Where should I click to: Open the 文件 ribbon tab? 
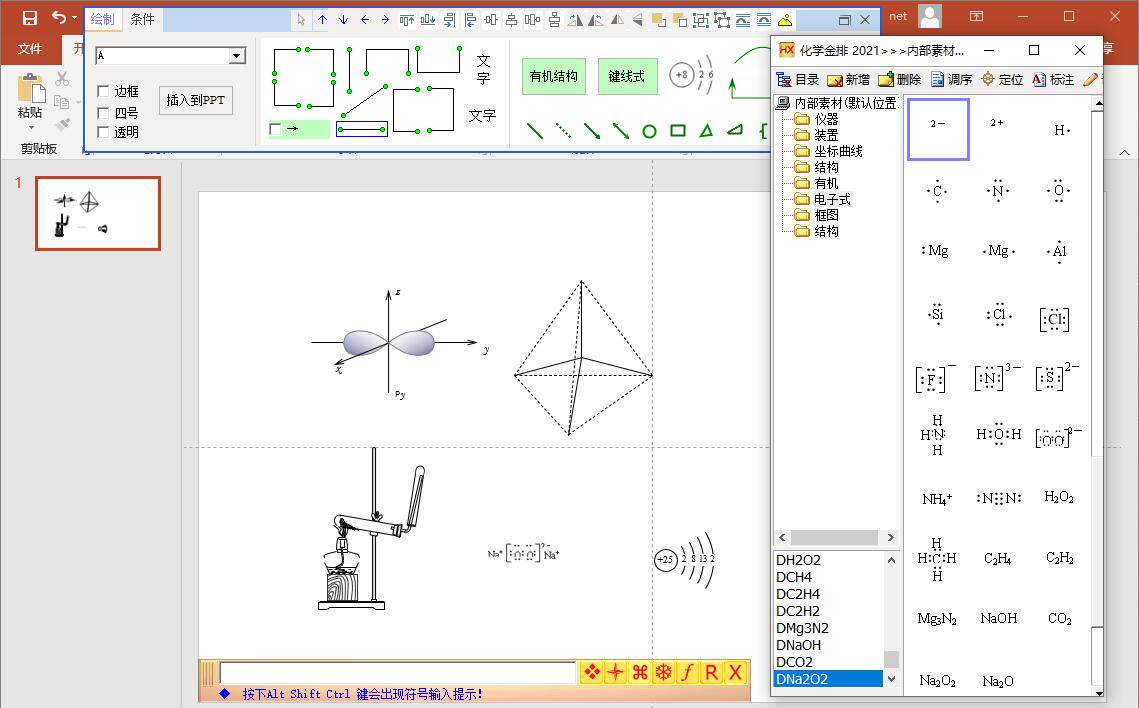click(30, 49)
